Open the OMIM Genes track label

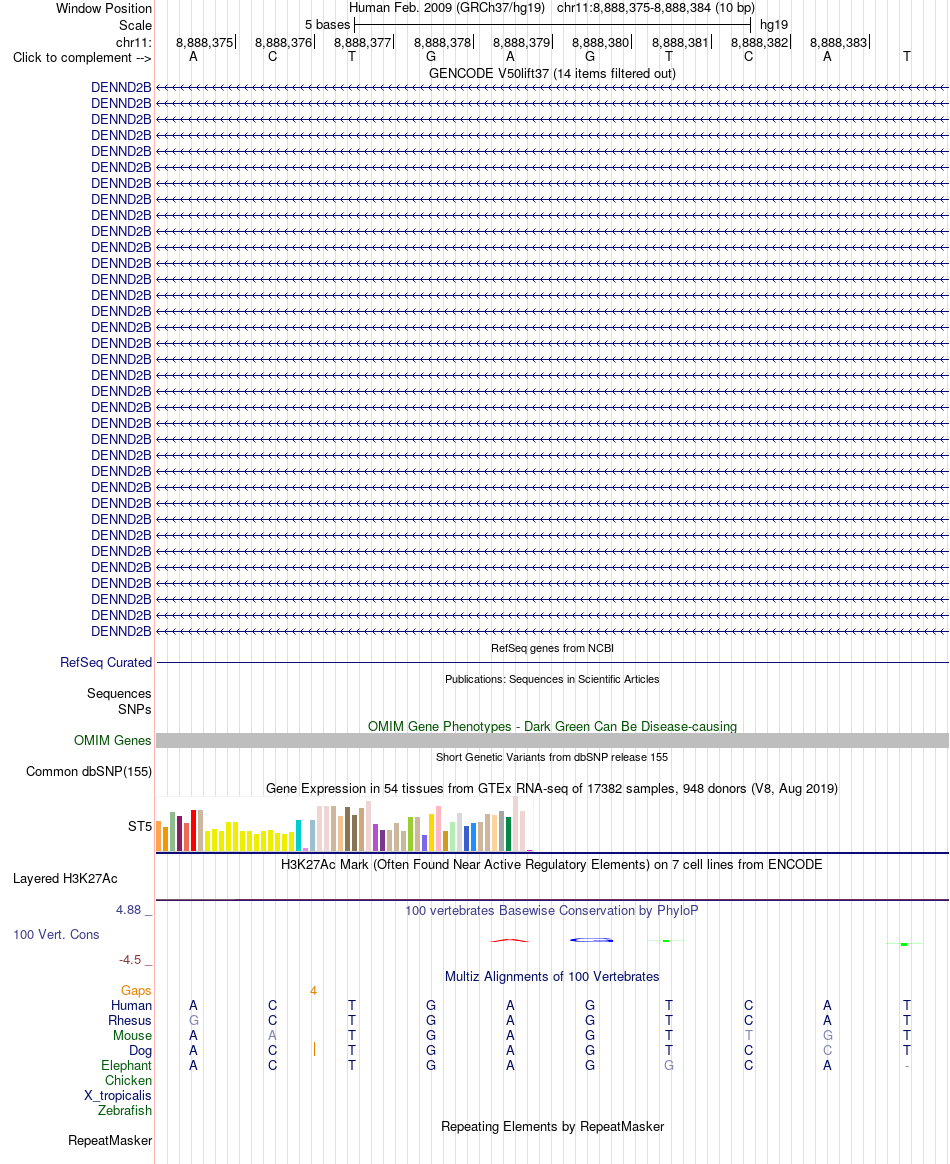pyautogui.click(x=112, y=740)
